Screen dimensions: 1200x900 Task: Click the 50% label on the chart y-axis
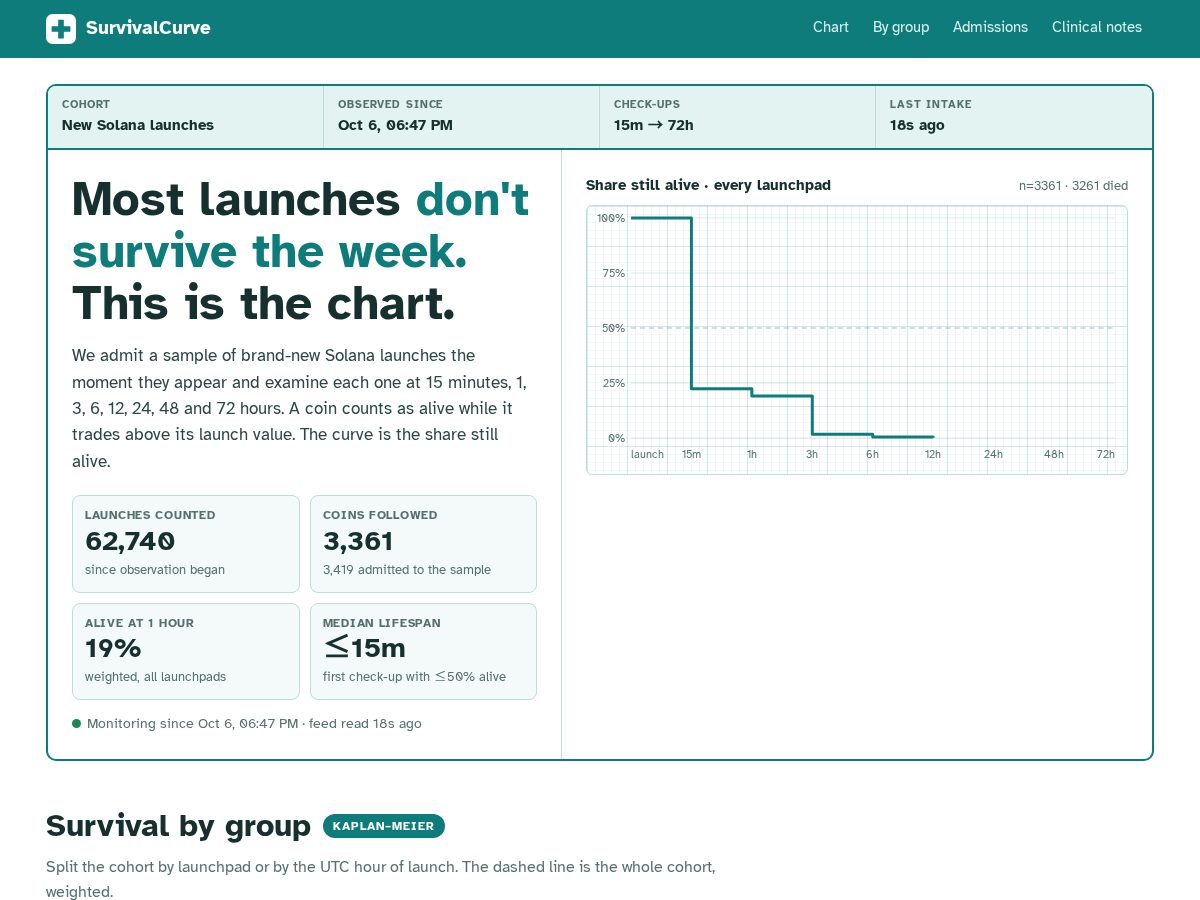point(613,328)
